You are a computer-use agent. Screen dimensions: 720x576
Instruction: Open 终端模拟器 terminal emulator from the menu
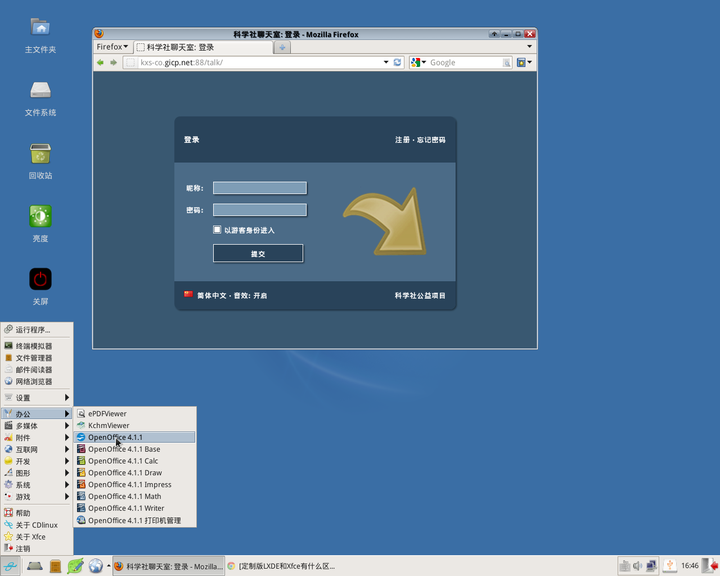(37, 346)
